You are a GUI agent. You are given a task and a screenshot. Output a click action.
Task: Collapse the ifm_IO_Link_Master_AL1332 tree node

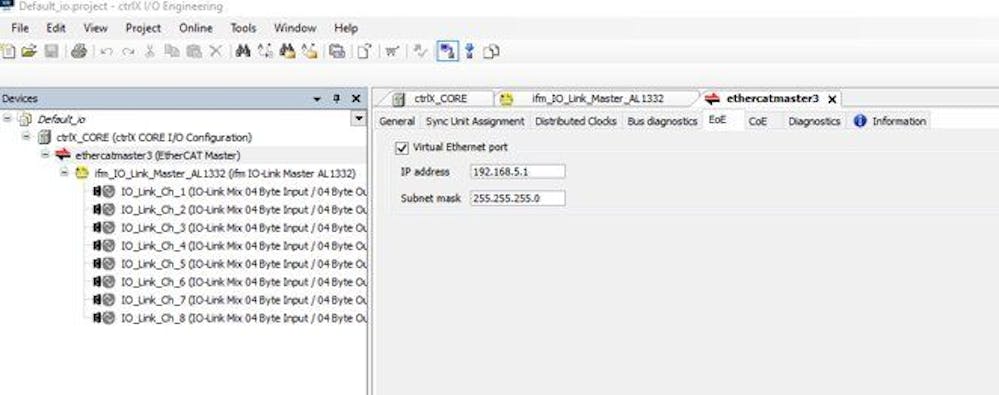(64, 173)
